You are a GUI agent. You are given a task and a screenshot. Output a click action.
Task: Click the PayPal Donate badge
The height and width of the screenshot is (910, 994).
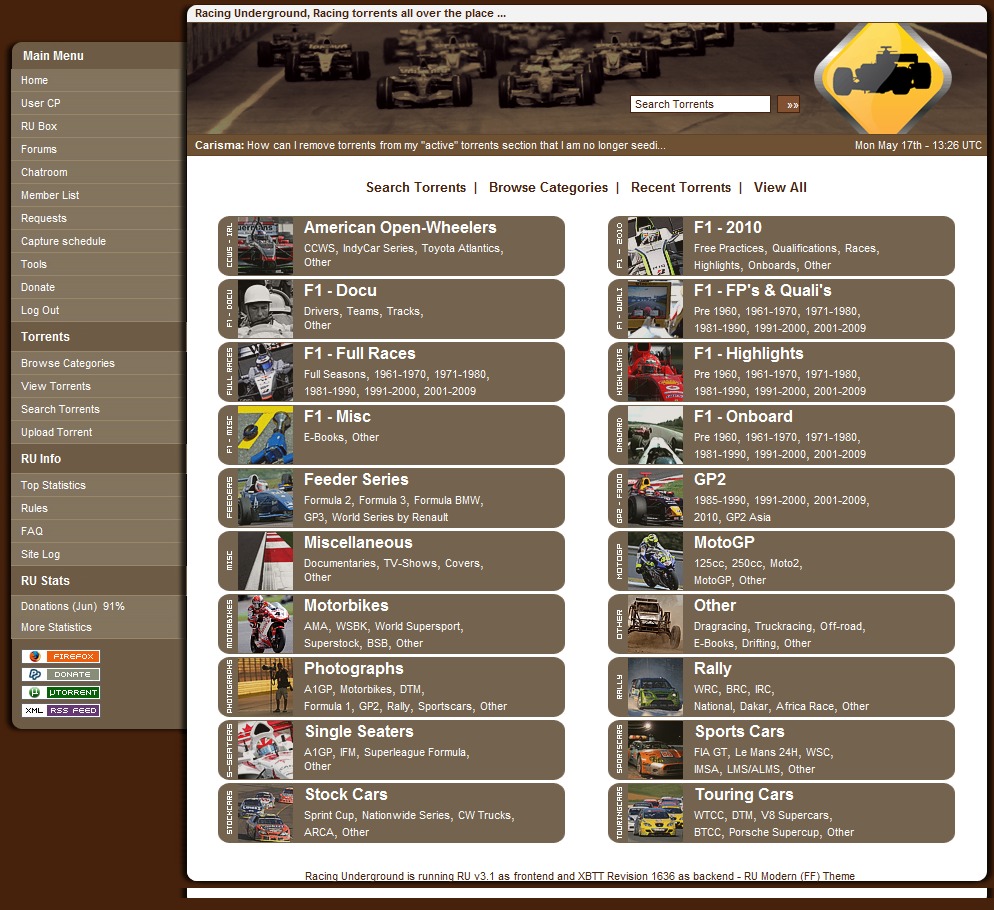coord(61,675)
